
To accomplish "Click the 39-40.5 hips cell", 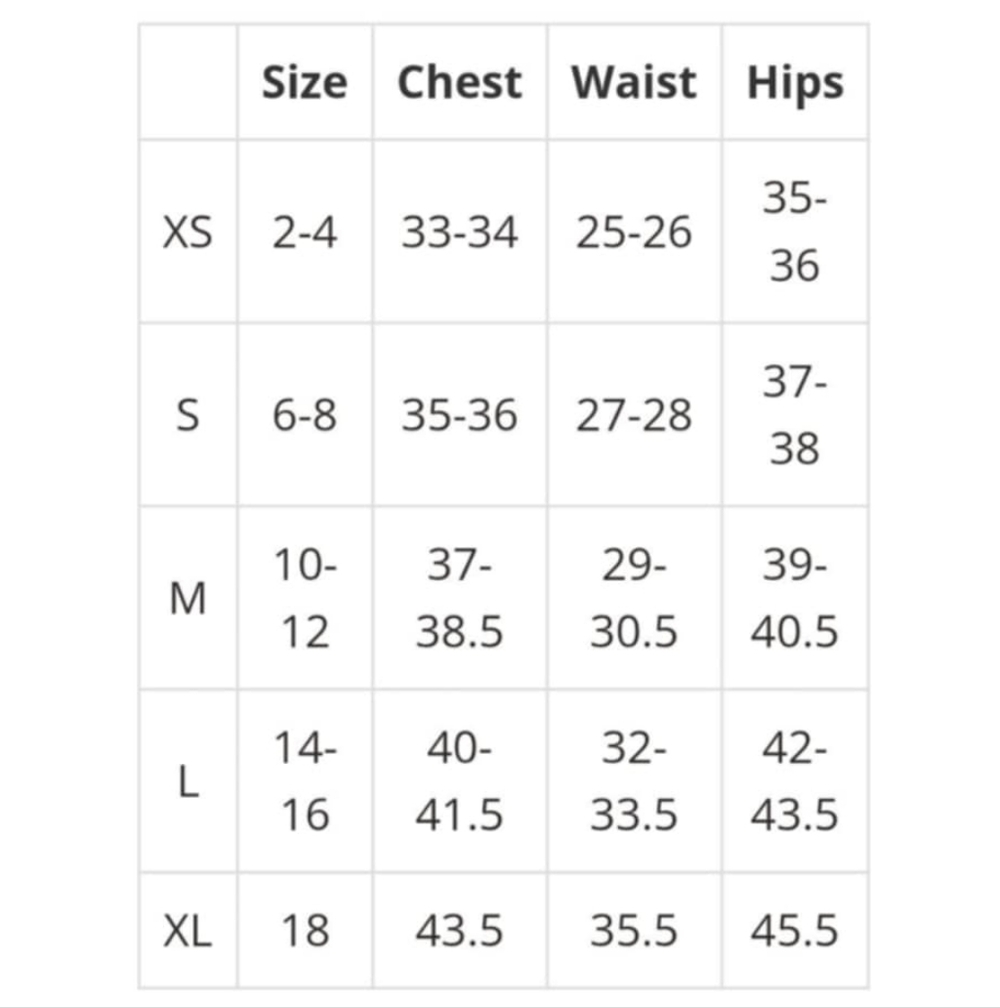I will 795,599.
